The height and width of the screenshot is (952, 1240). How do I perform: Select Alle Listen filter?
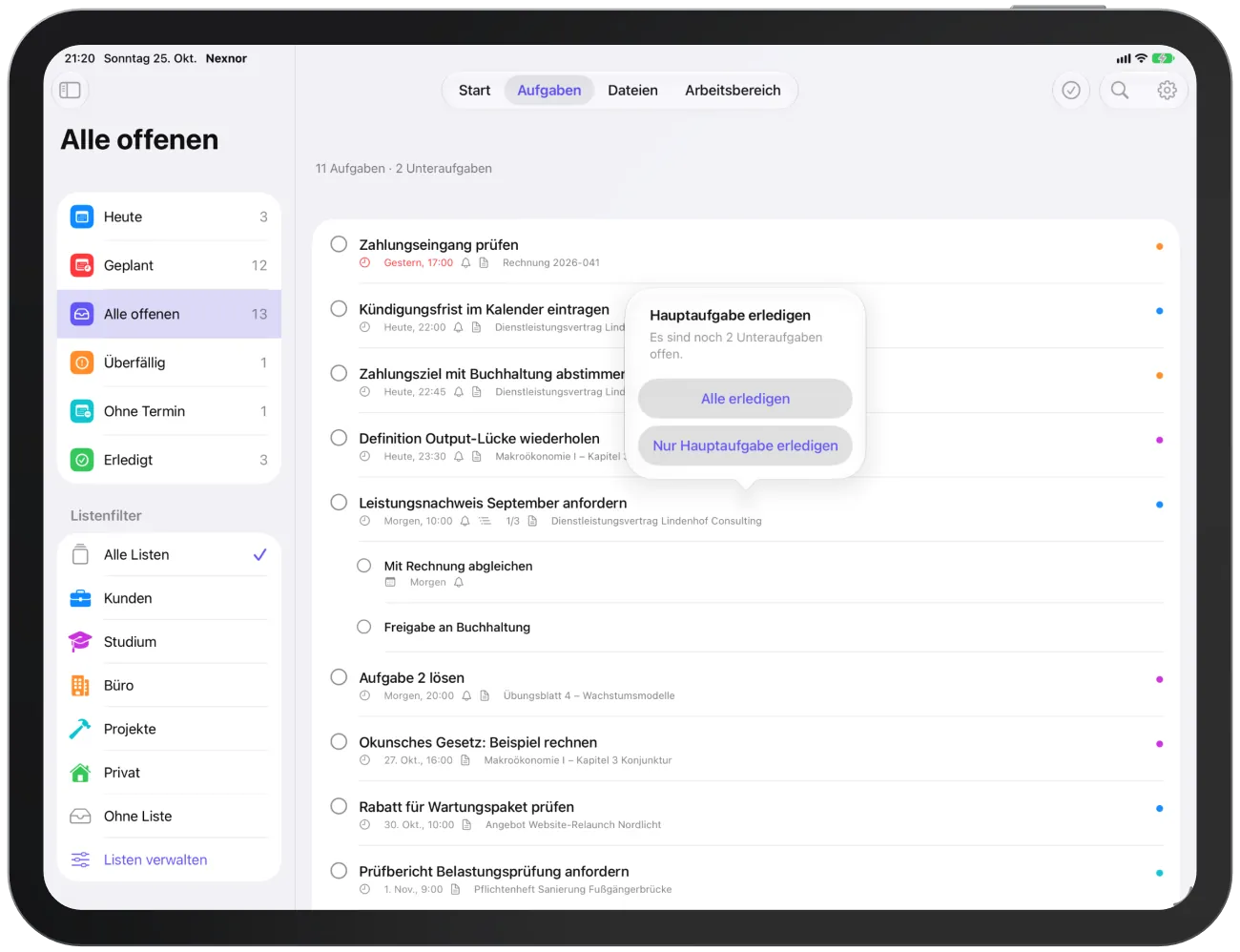click(x=169, y=555)
